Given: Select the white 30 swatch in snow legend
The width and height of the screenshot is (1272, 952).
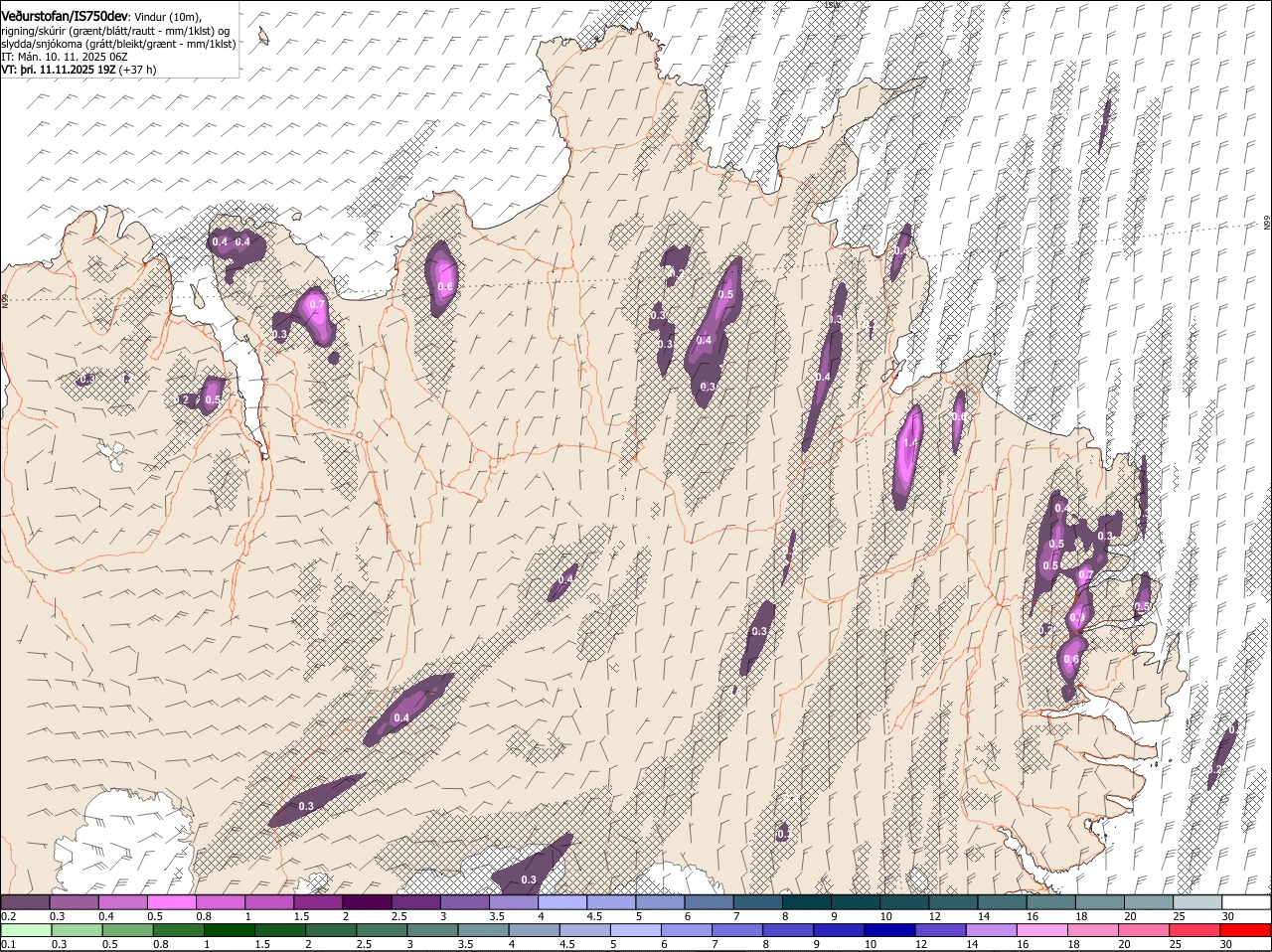Looking at the screenshot, I should [x=1246, y=901].
